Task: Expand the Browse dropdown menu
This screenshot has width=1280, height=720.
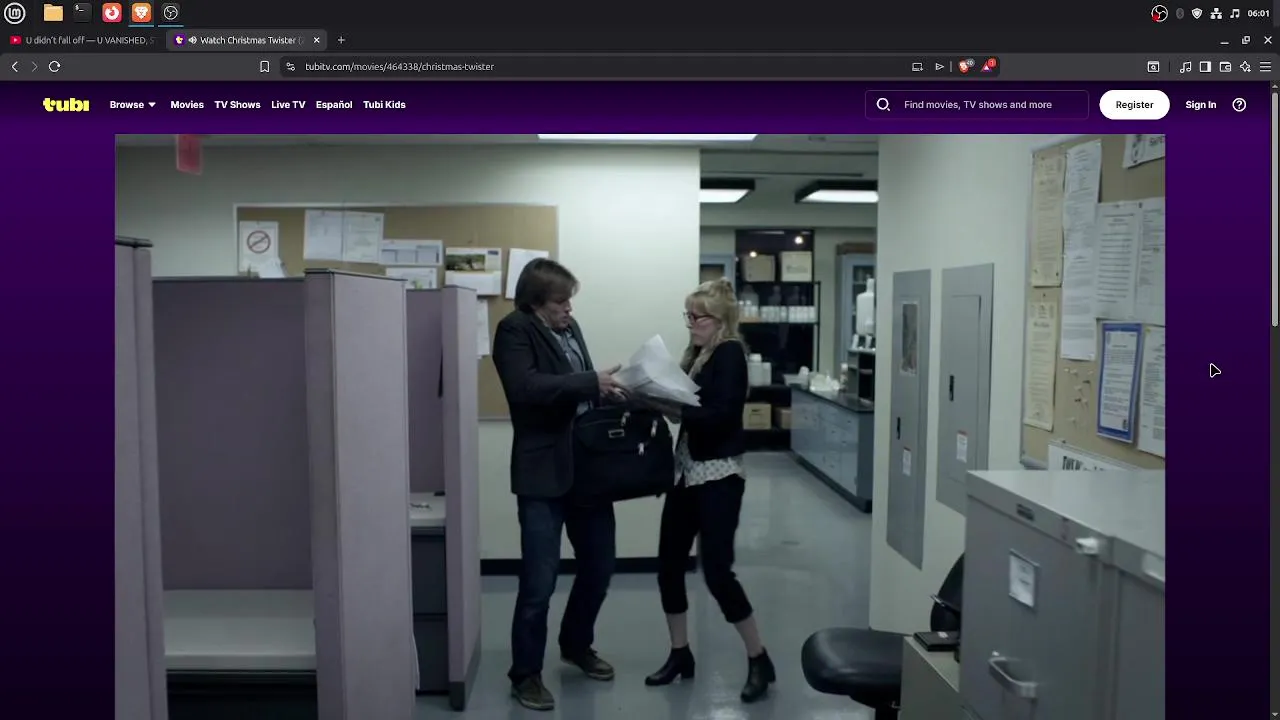Action: pyautogui.click(x=132, y=104)
